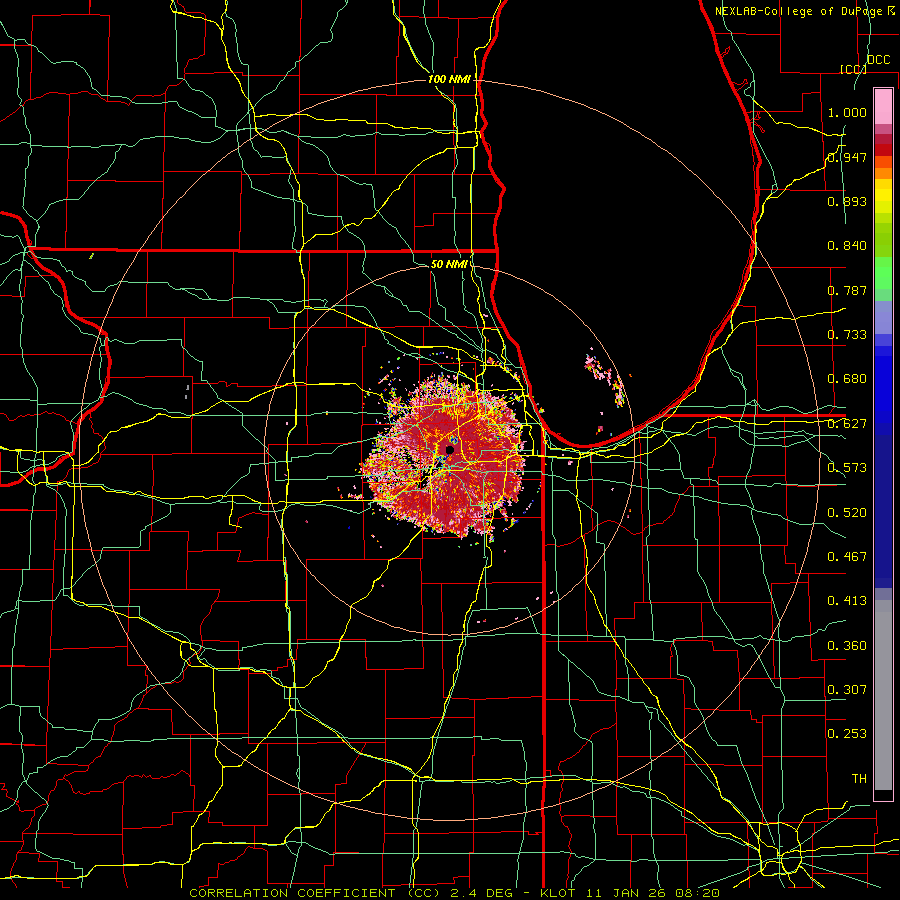Image resolution: width=900 pixels, height=900 pixels.
Task: Select the 0.307 legend value
Action: pos(847,690)
